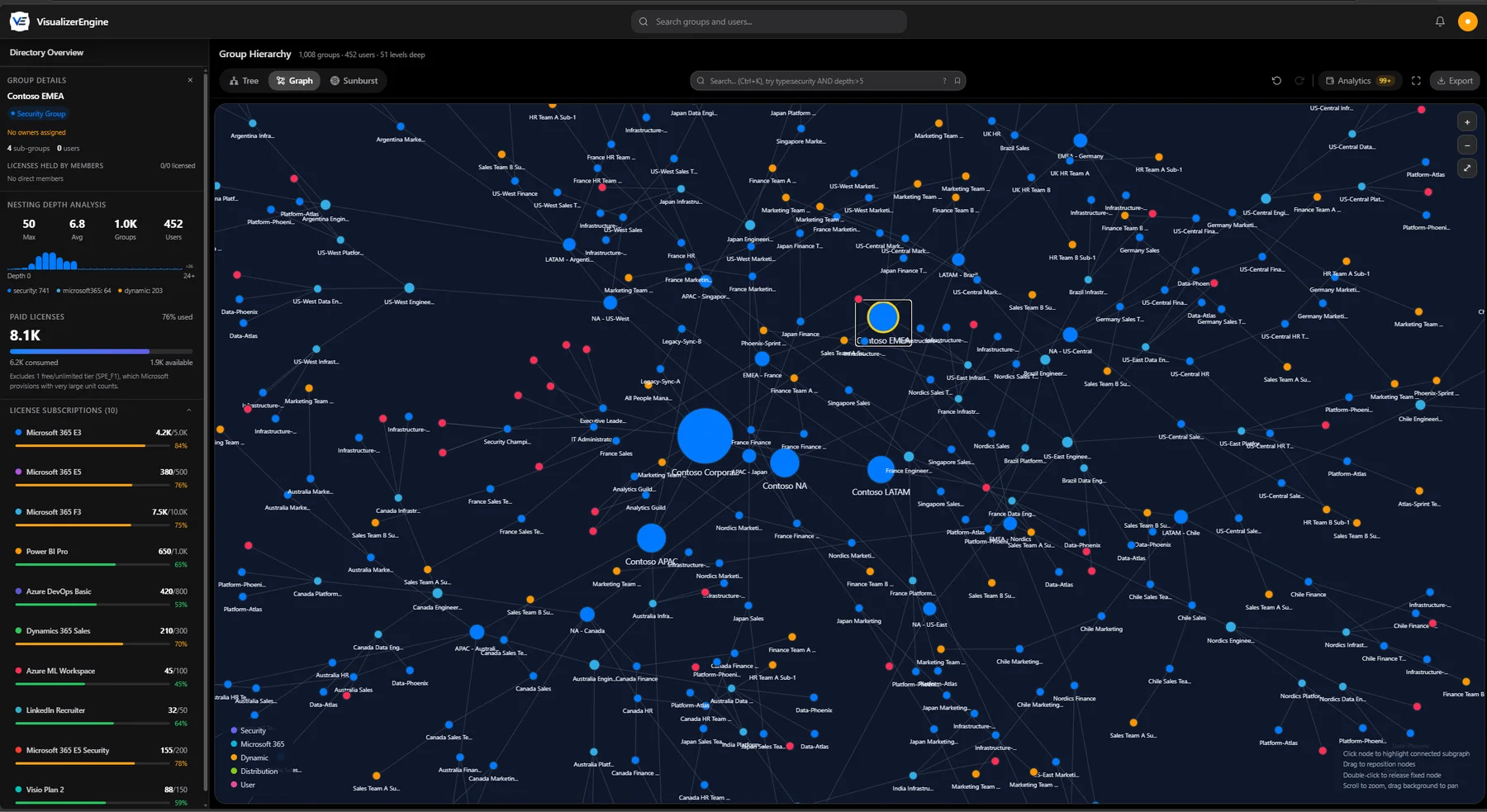This screenshot has width=1487, height=812.
Task: Click the Security Group tag
Action: point(38,114)
